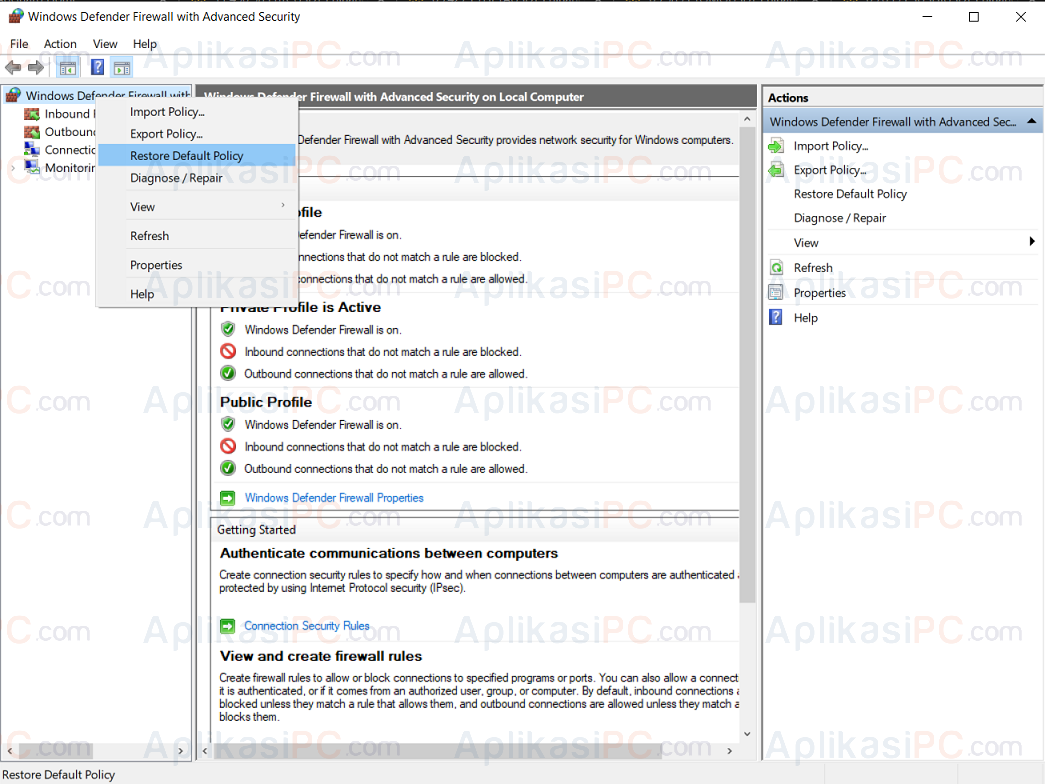This screenshot has height=784, width=1045.
Task: Expand the Monitoring tree node
Action: pos(13,167)
